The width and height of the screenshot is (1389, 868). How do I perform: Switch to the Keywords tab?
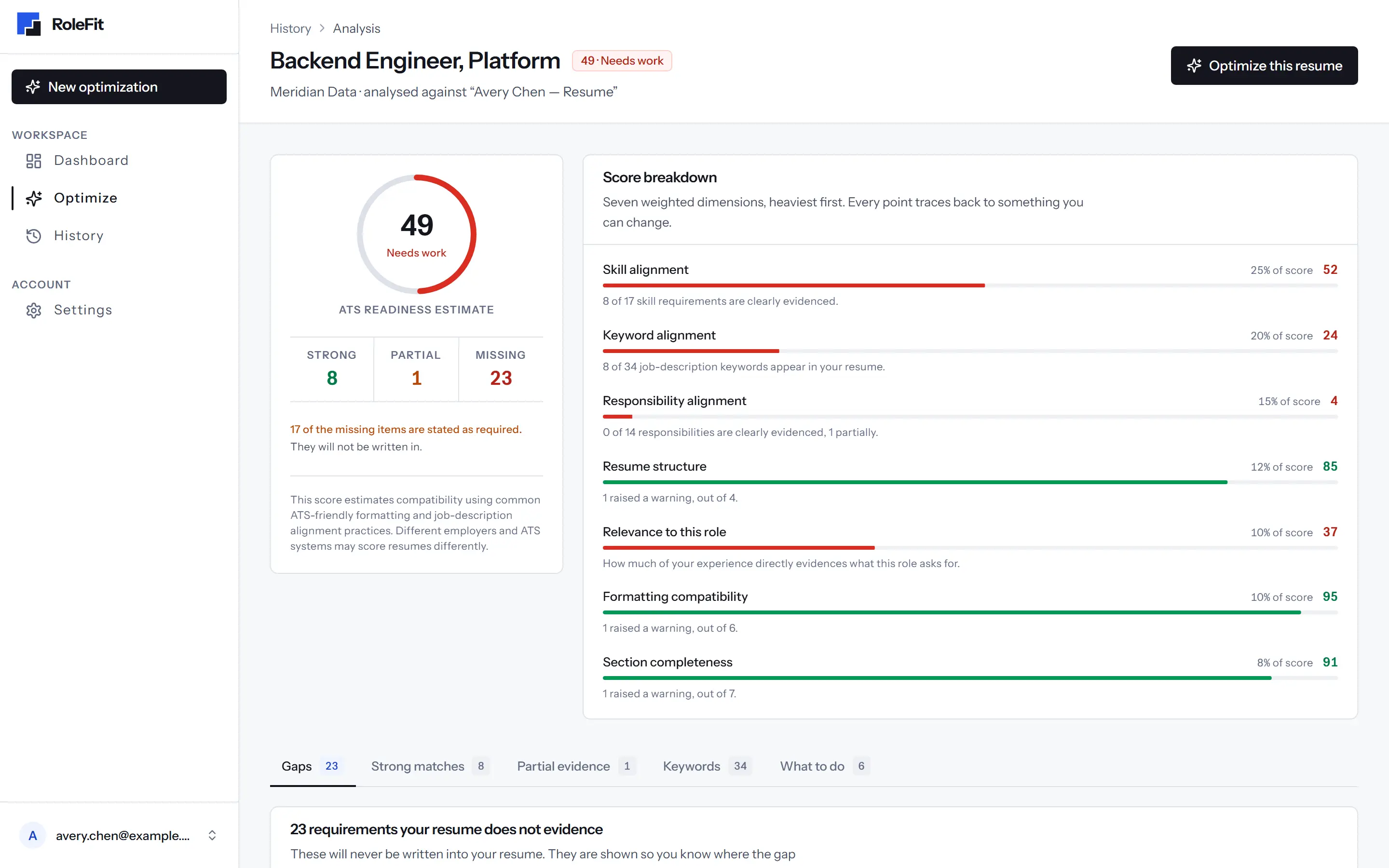[707, 766]
